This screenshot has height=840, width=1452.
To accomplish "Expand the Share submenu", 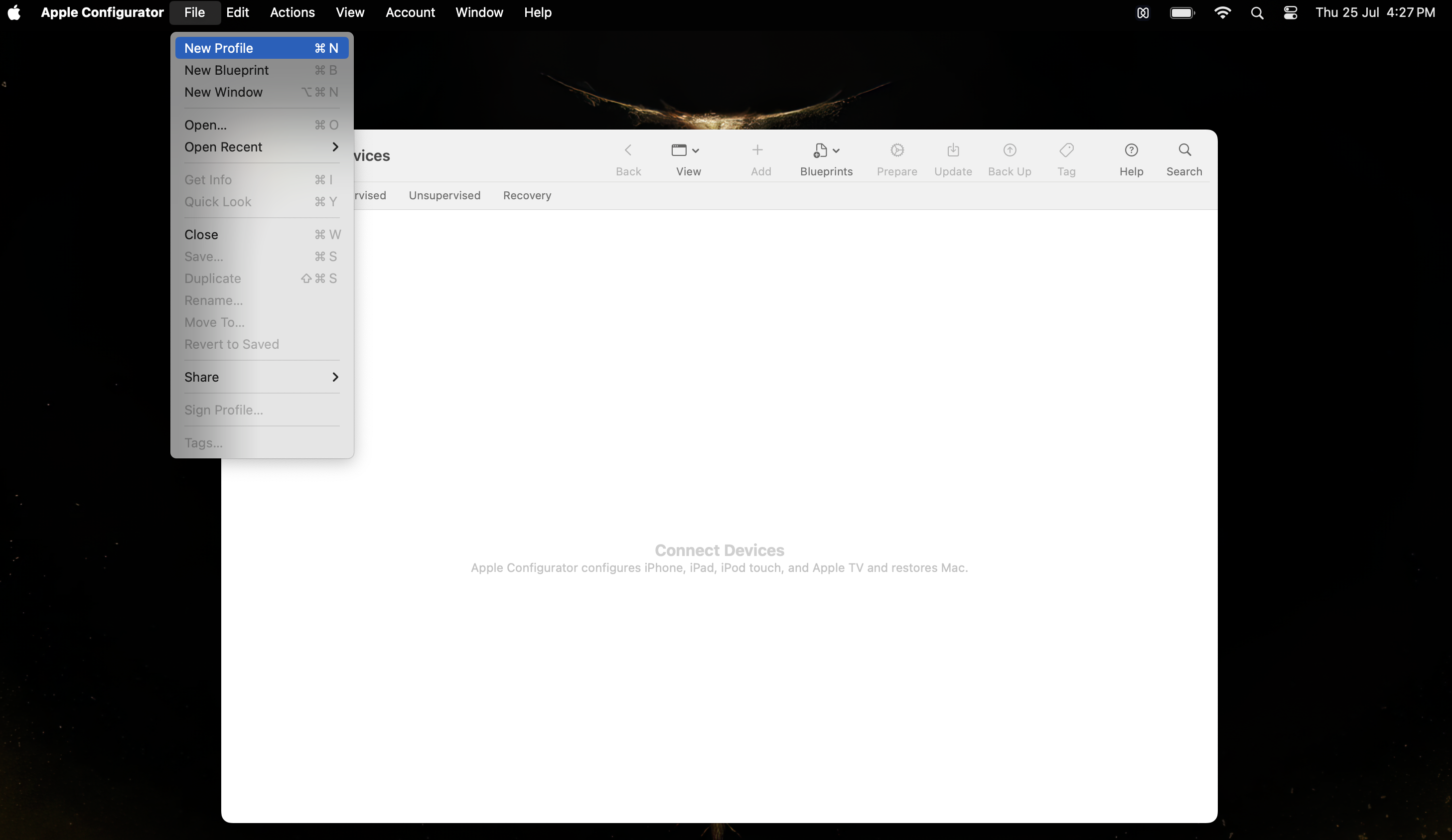I will tap(262, 377).
